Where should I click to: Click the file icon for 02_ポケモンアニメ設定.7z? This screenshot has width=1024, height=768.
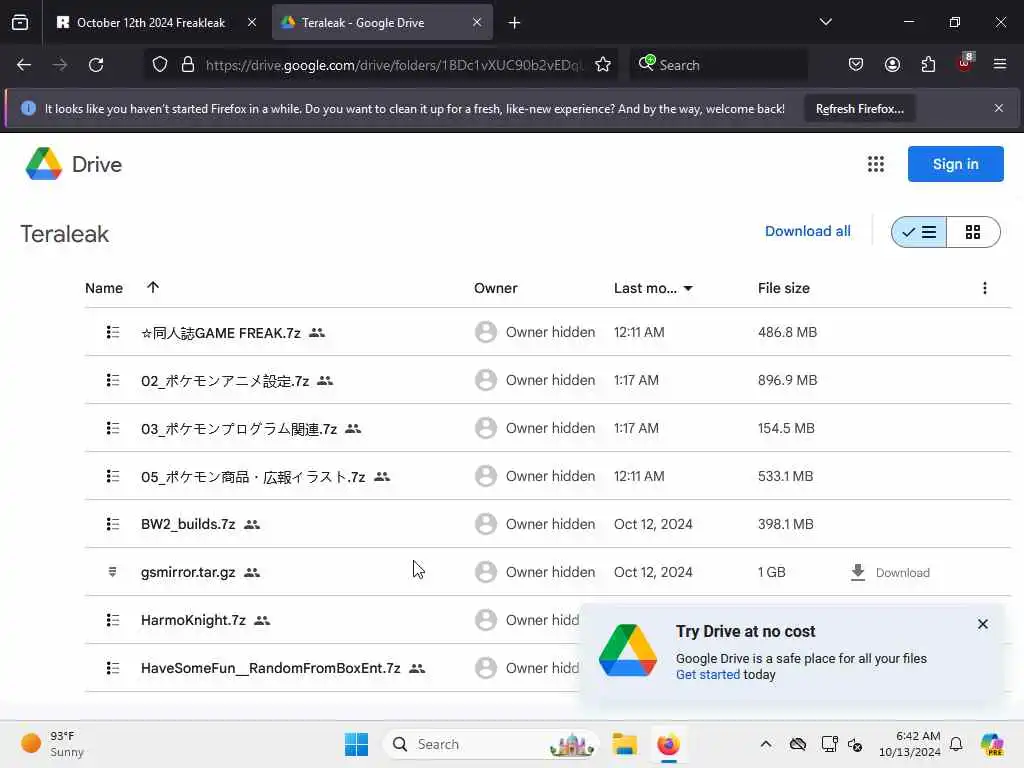[x=112, y=380]
